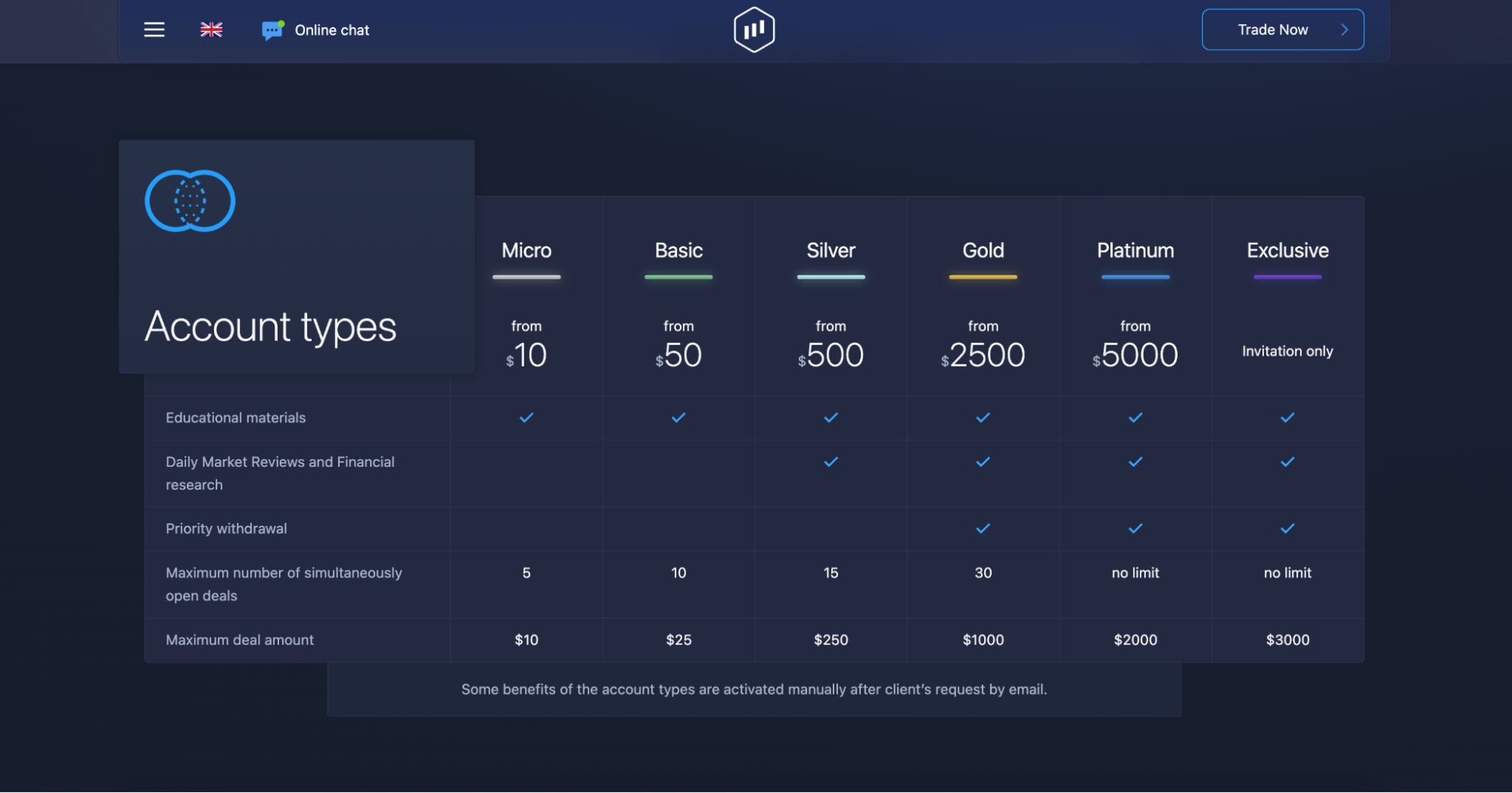This screenshot has height=793, width=1512.
Task: Click the Silver $250 maximum deal amount
Action: (x=831, y=640)
